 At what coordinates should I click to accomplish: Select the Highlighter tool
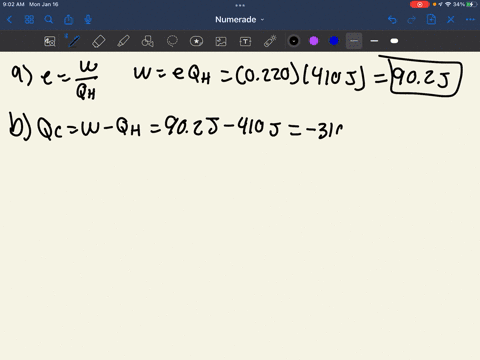[123, 41]
